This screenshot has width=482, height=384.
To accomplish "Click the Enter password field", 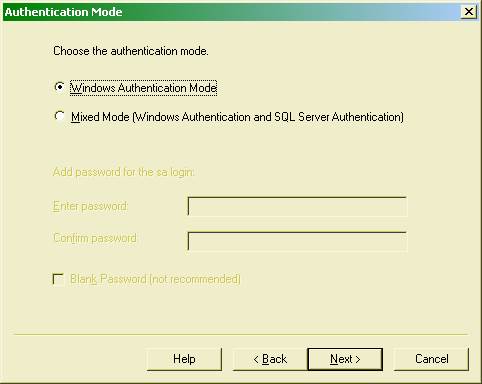I will tap(297, 206).
